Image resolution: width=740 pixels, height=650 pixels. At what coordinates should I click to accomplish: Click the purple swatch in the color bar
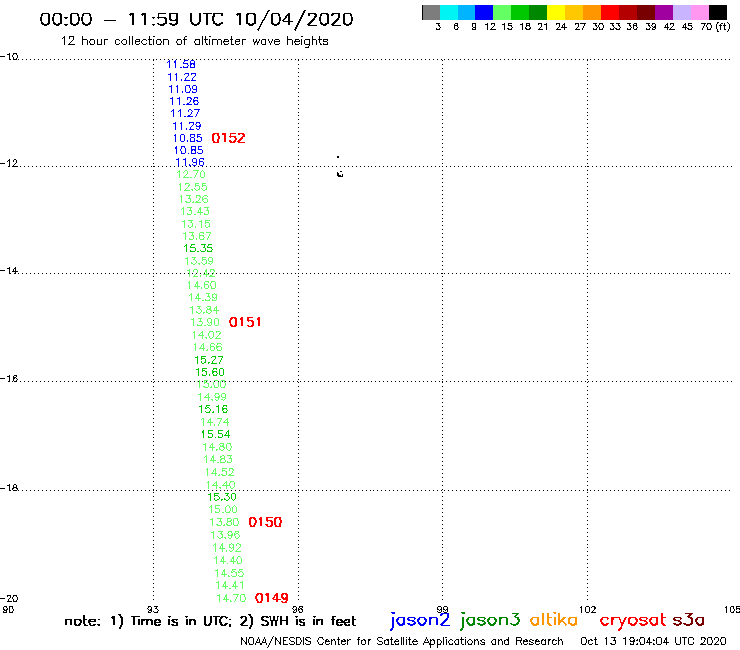[664, 12]
